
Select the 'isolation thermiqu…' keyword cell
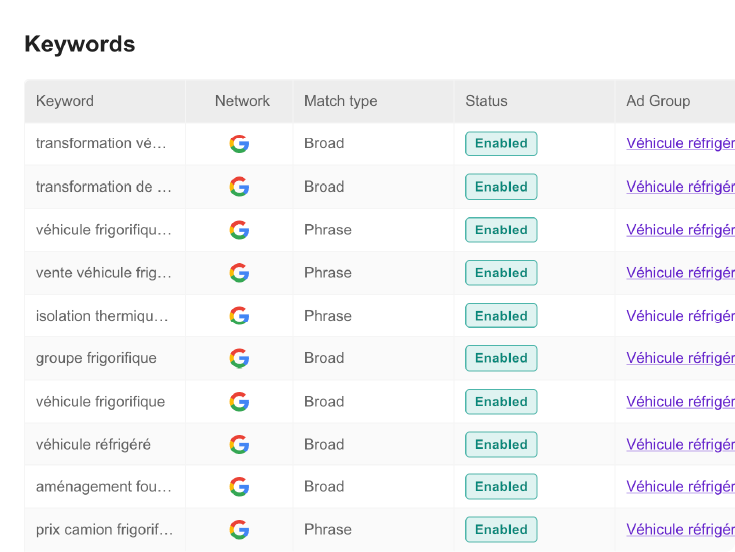pos(102,315)
